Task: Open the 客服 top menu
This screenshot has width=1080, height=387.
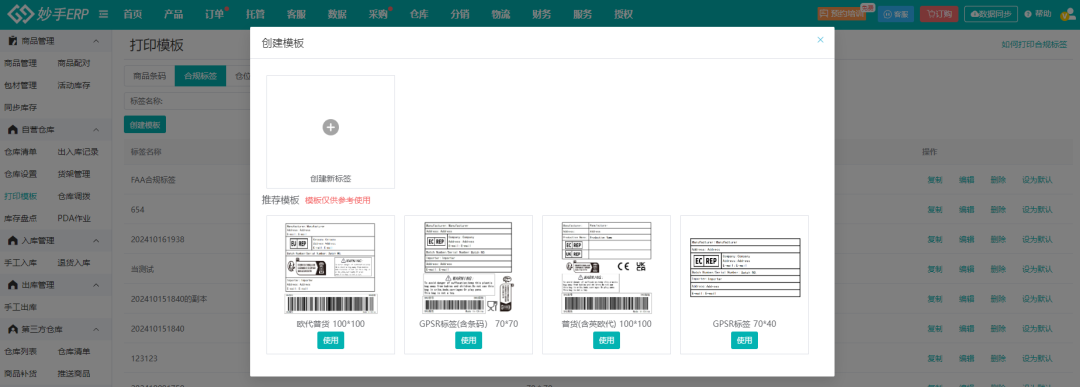Action: (x=296, y=14)
